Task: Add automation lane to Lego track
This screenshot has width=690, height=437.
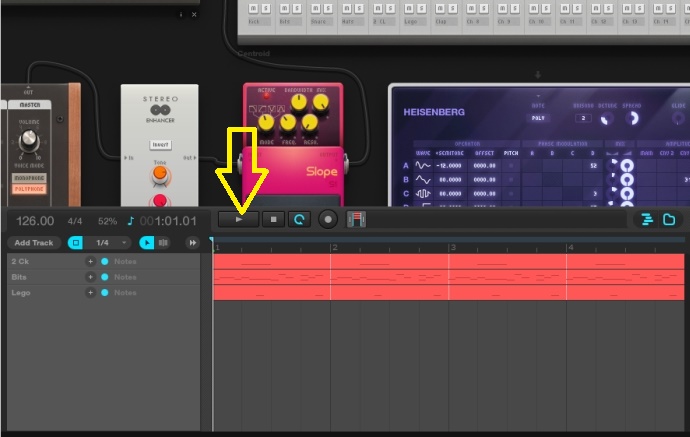Action: click(x=90, y=293)
